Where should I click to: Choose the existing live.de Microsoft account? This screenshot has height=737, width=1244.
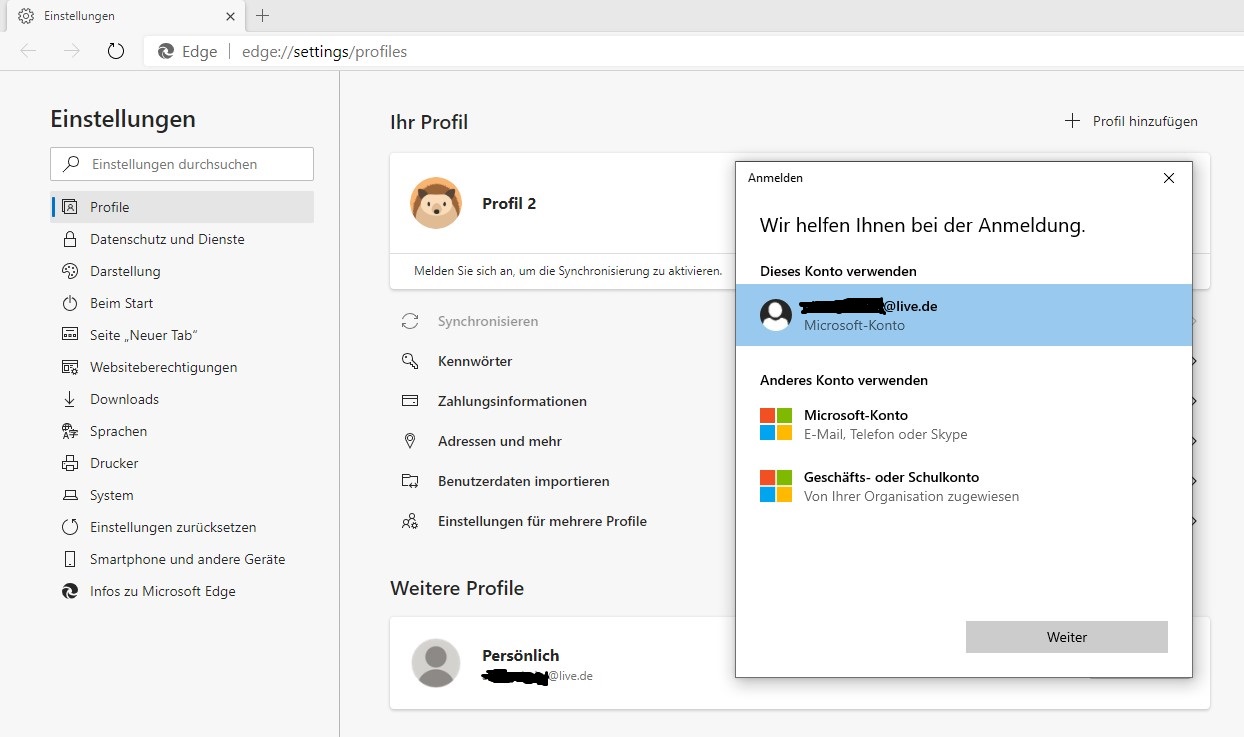(x=964, y=315)
